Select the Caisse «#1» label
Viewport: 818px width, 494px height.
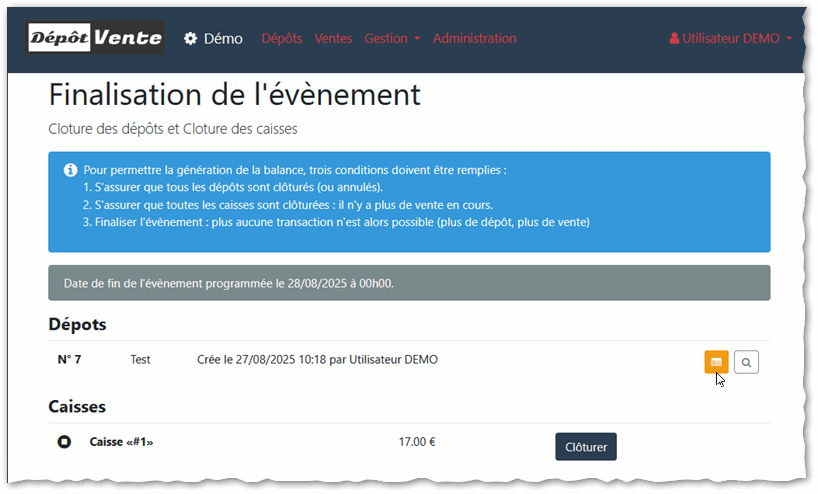pyautogui.click(x=121, y=442)
